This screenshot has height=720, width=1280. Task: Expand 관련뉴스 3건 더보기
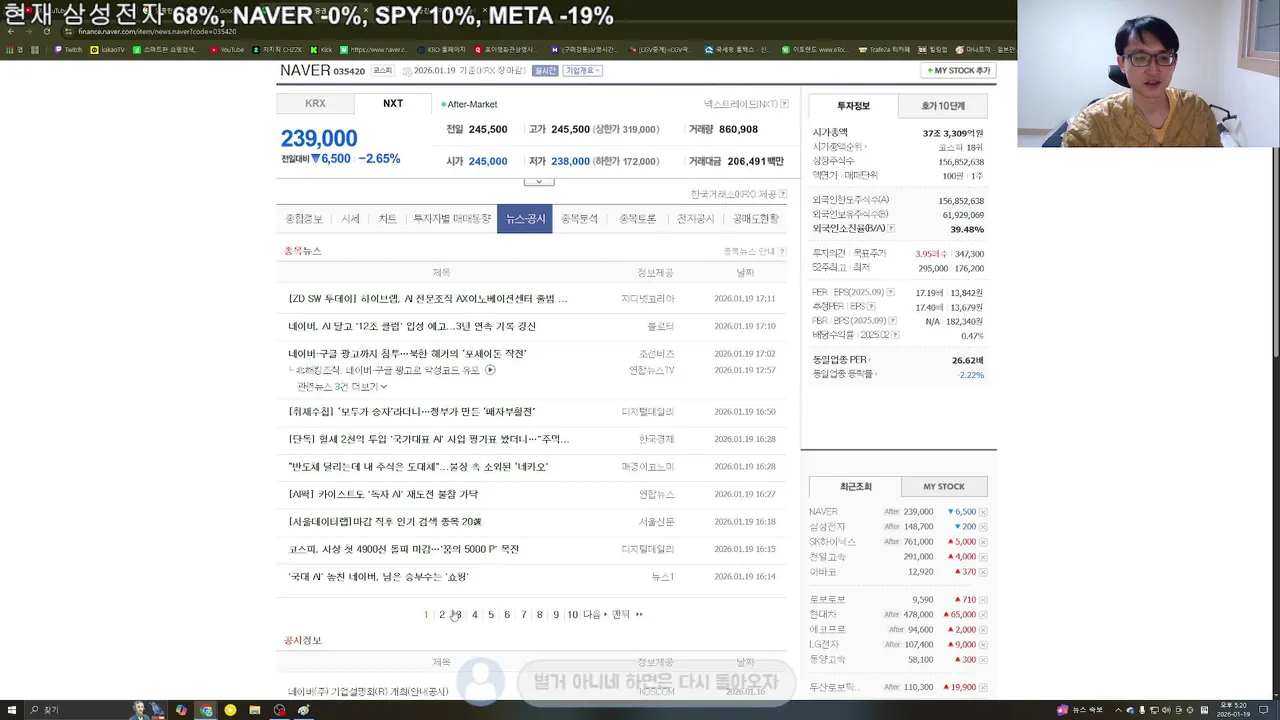(x=341, y=387)
